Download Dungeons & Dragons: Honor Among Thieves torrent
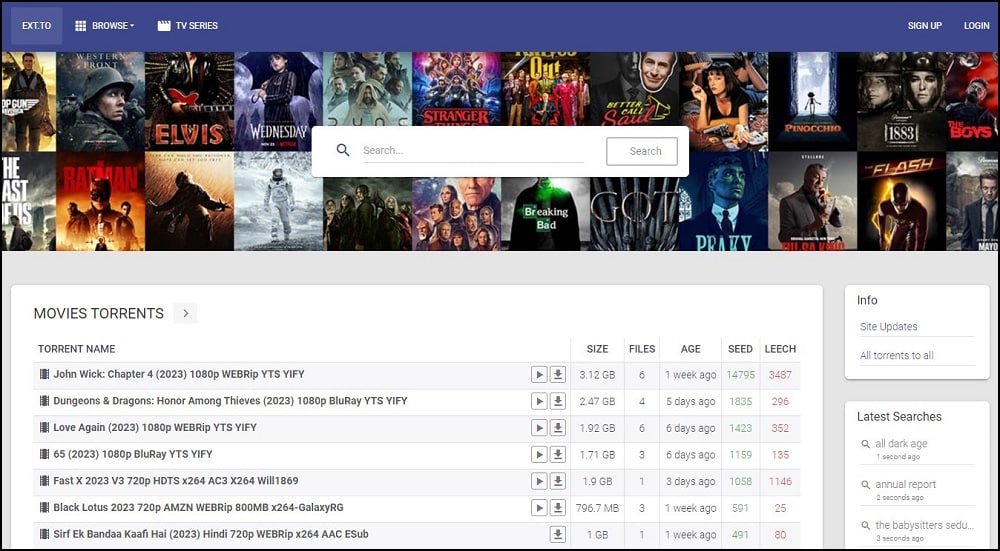The height and width of the screenshot is (551, 1000). 558,401
